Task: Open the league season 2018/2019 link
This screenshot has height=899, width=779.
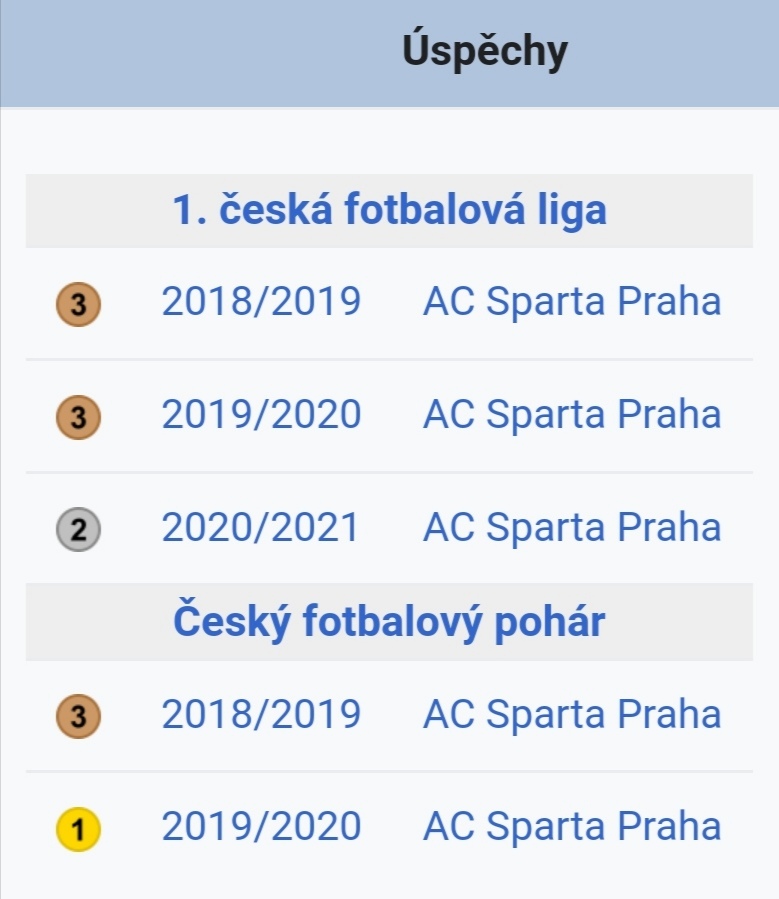Action: (x=261, y=301)
